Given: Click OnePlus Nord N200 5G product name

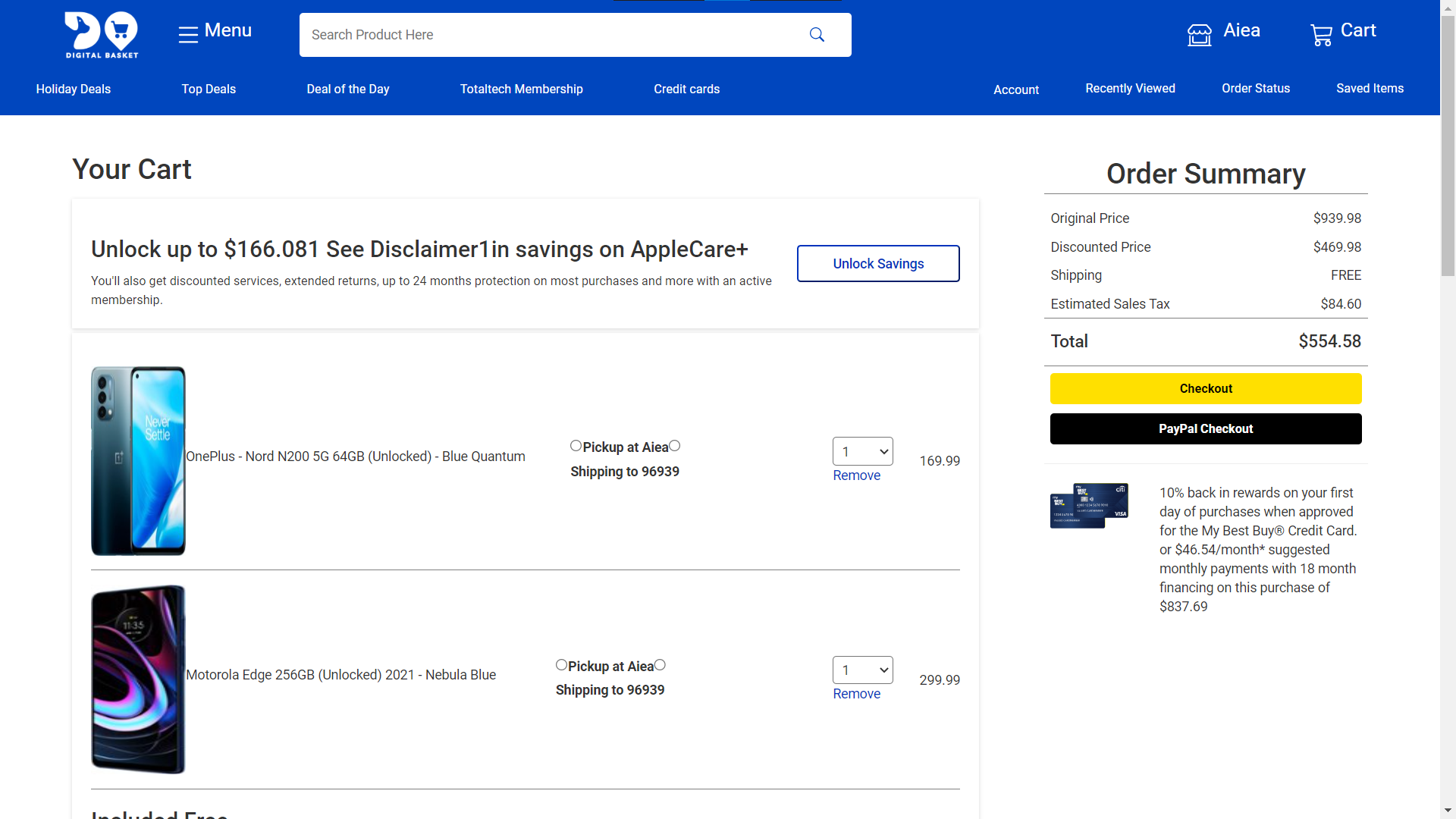Looking at the screenshot, I should [x=356, y=457].
